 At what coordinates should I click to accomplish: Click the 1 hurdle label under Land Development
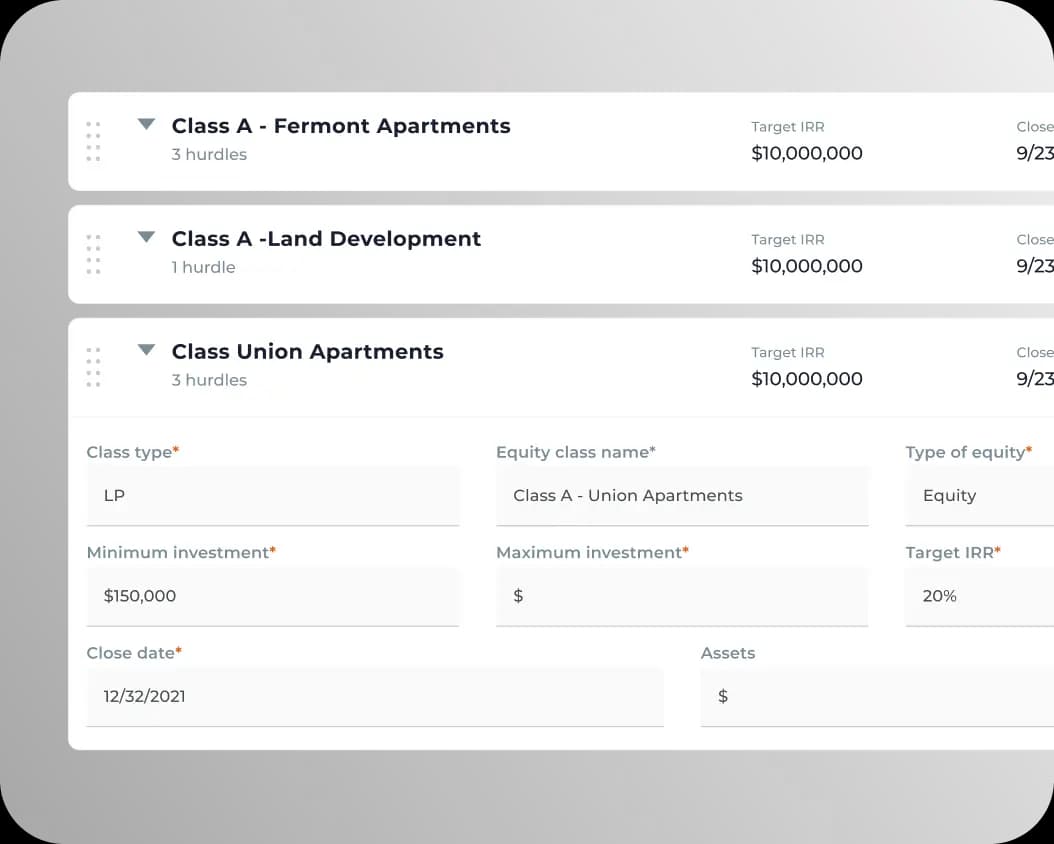tap(203, 267)
